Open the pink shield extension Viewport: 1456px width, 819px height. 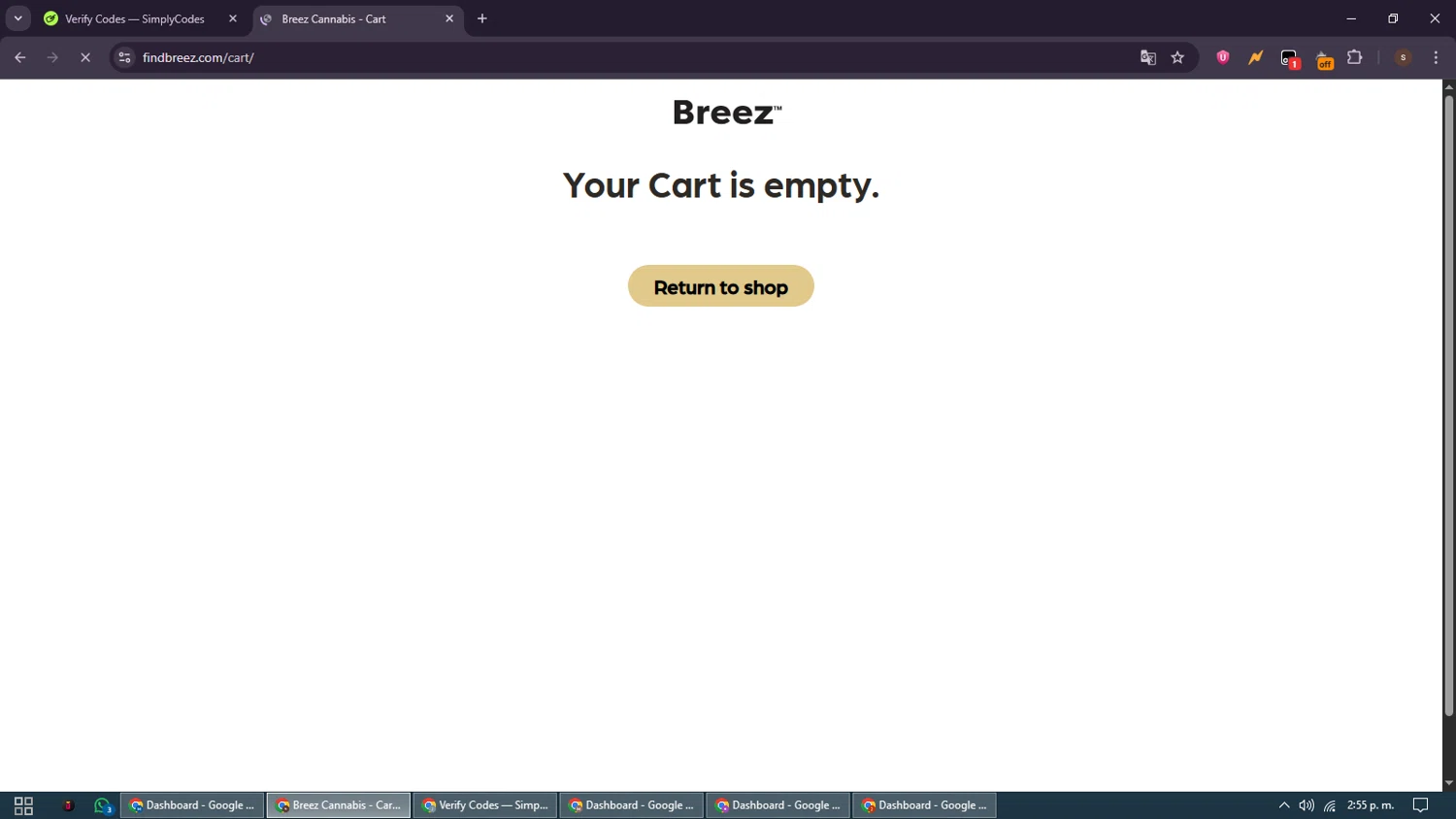(1223, 57)
